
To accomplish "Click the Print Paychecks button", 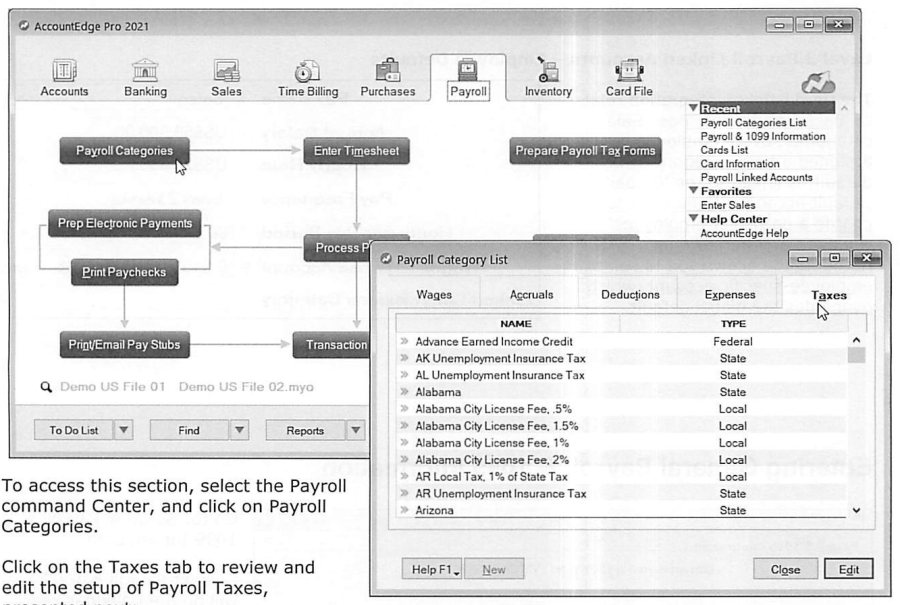I will coord(125,272).
